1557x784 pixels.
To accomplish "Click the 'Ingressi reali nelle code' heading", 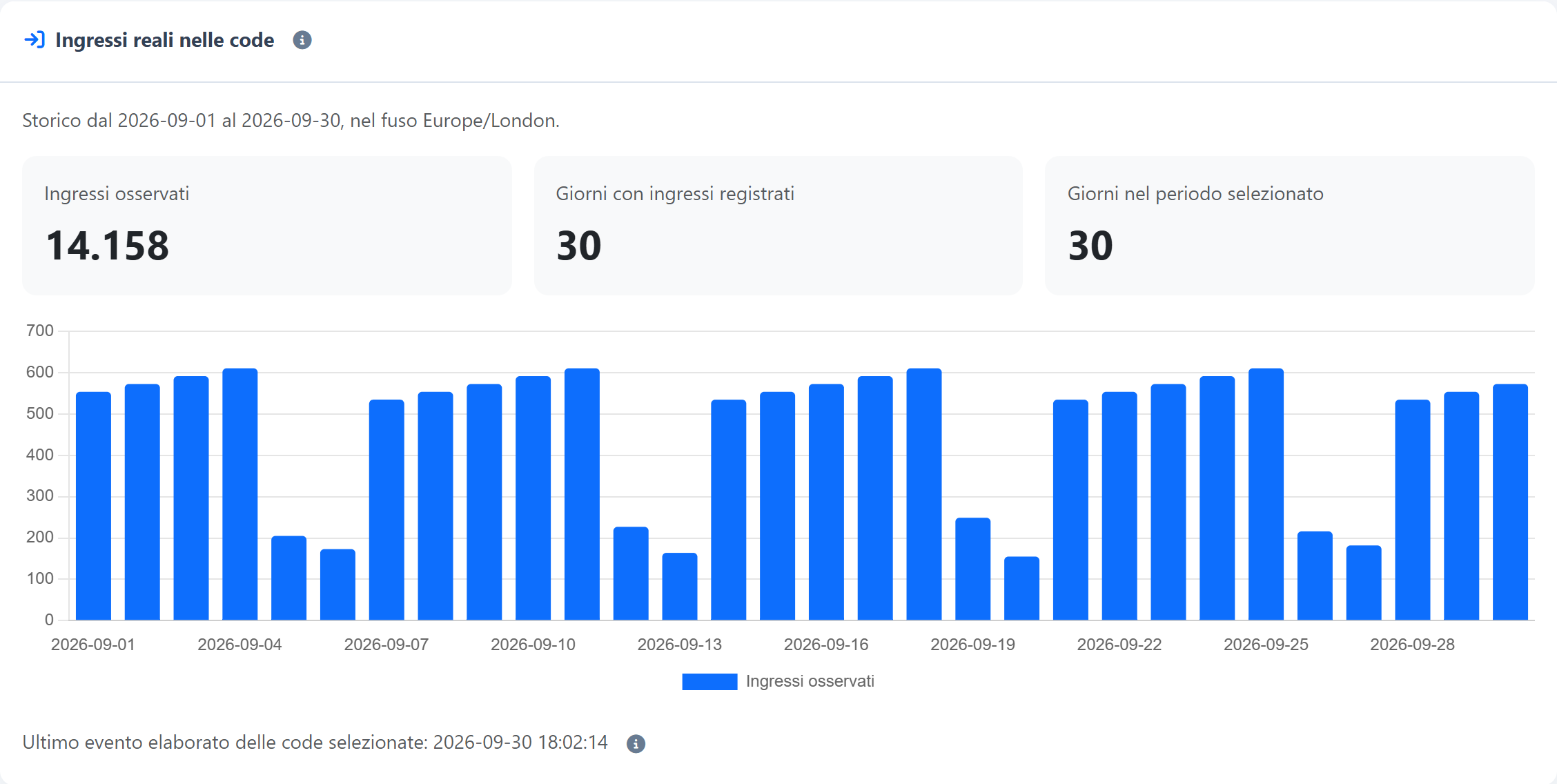I will click(165, 40).
